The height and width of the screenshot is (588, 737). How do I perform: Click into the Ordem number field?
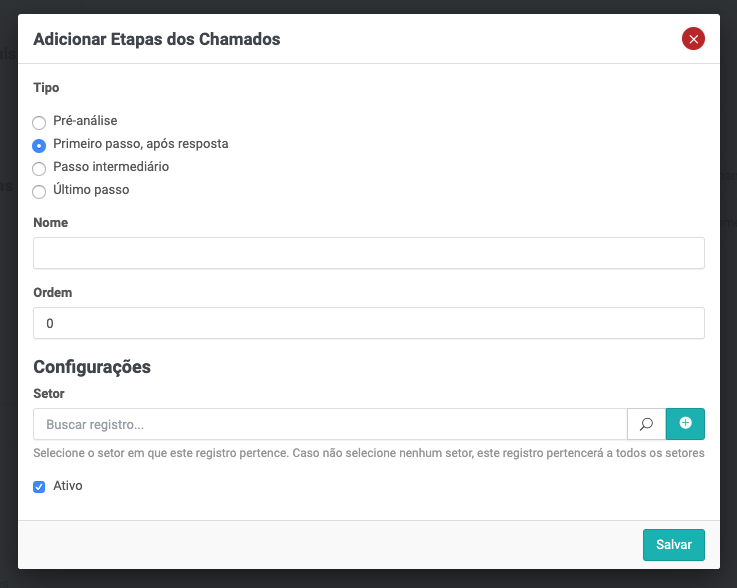368,323
